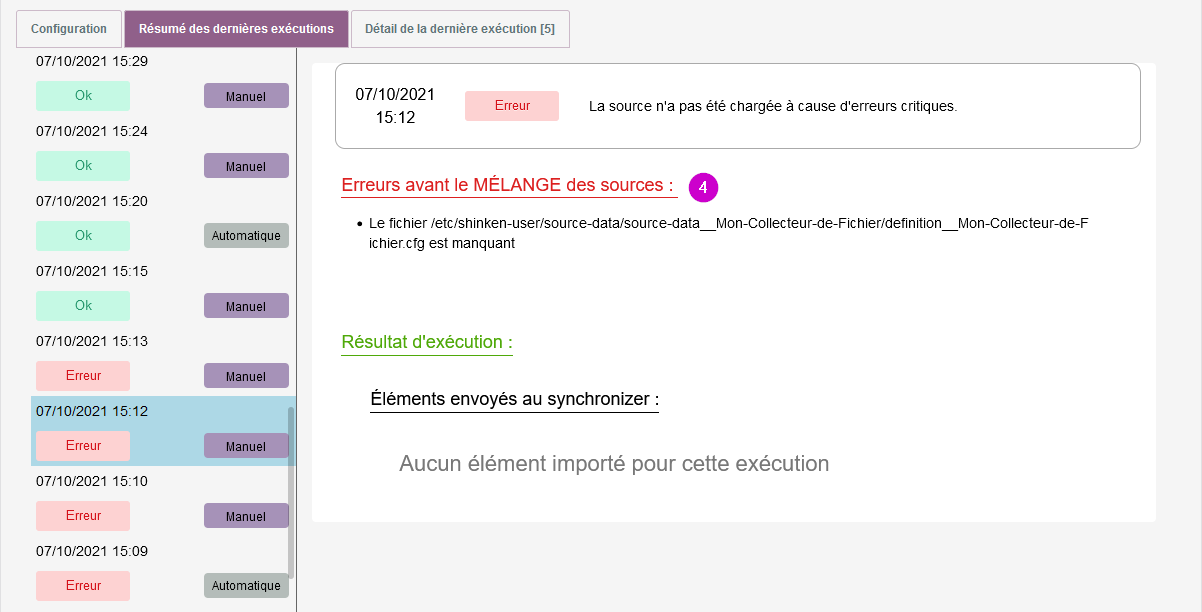Click the executions list scrollbar
The image size is (1202, 612).
tap(291, 490)
